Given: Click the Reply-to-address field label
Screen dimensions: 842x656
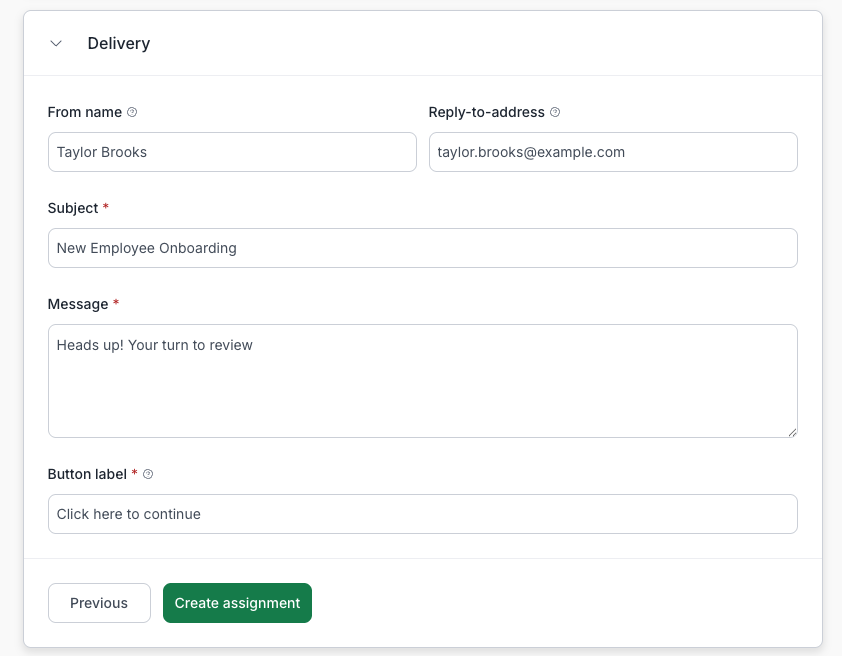Looking at the screenshot, I should click(486, 112).
